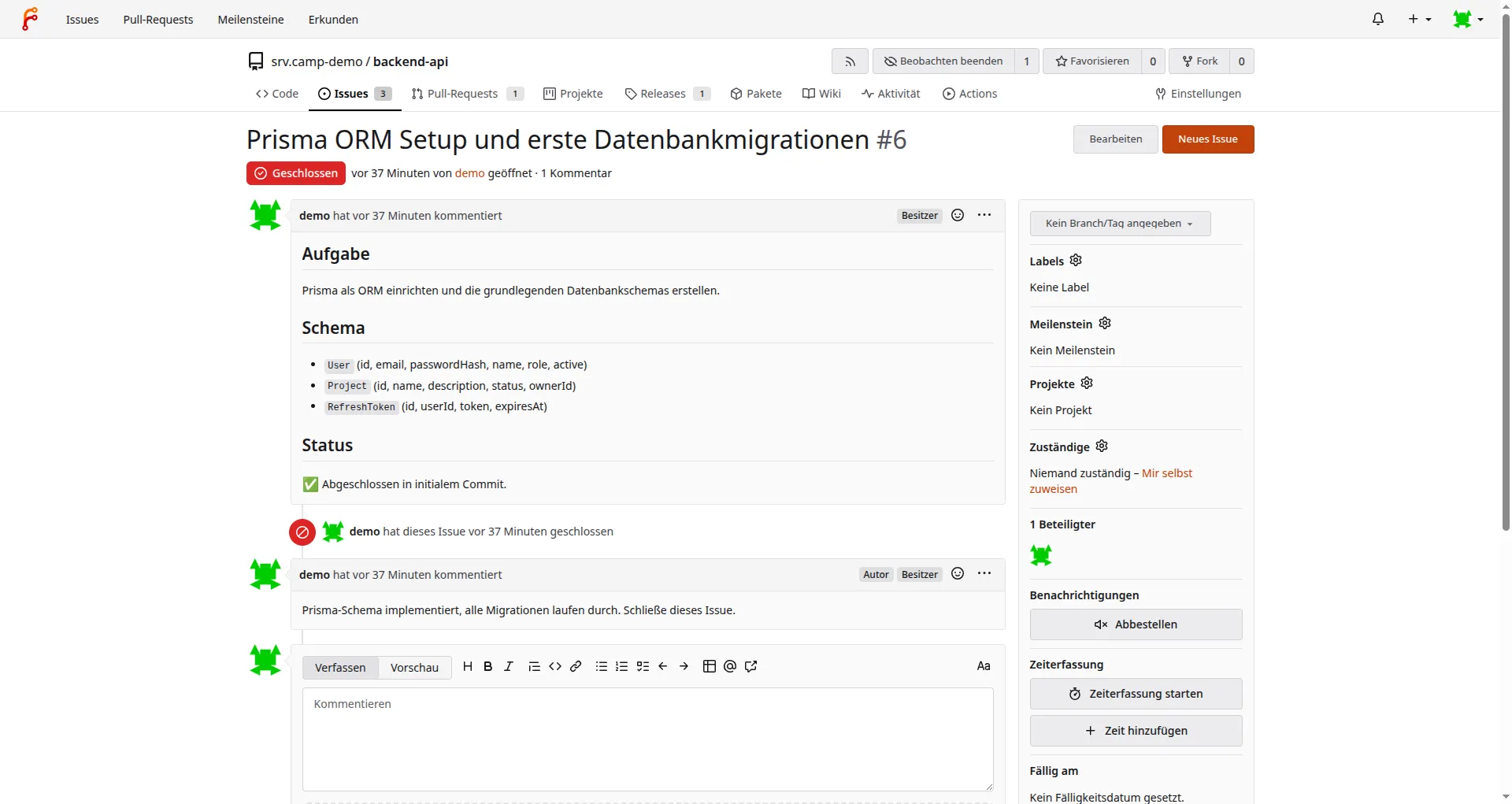Click Zeit hinzufügen button

click(x=1136, y=731)
